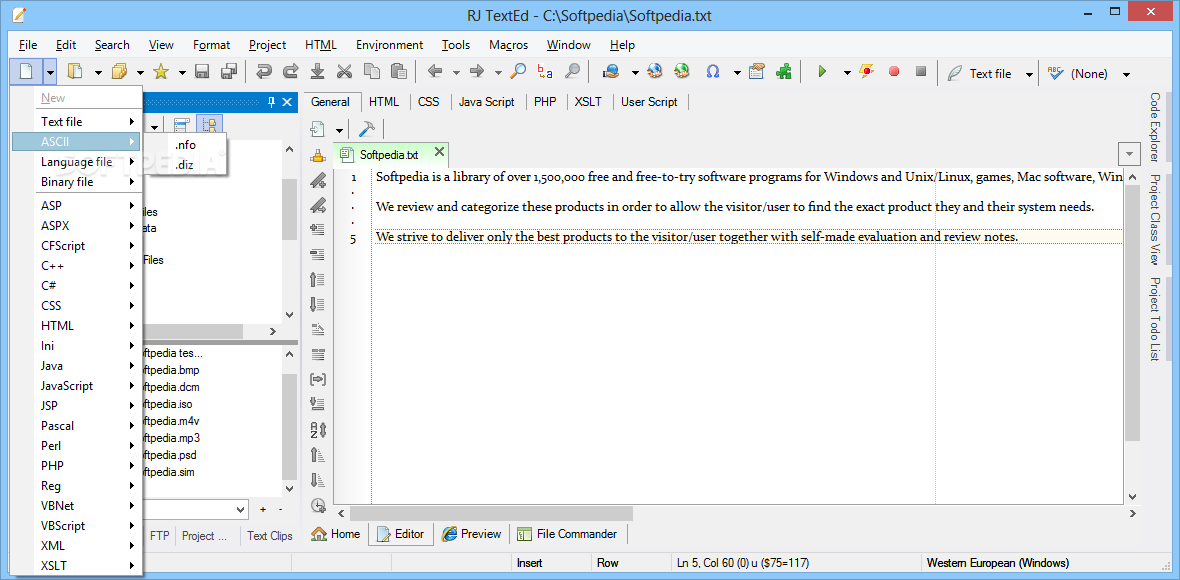
Task: Select .diz from ASCII submenu
Action: pyautogui.click(x=186, y=165)
